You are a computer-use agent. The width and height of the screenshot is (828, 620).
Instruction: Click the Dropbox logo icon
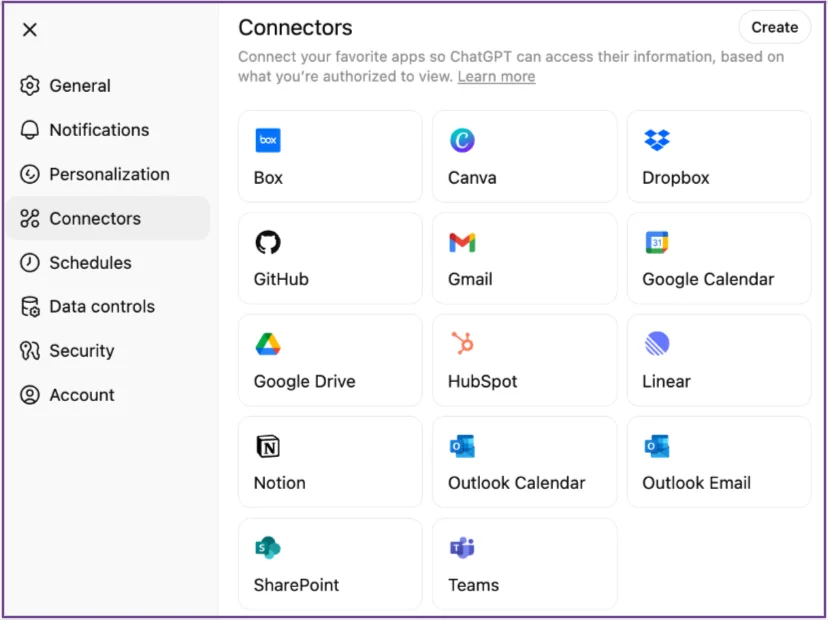657,141
